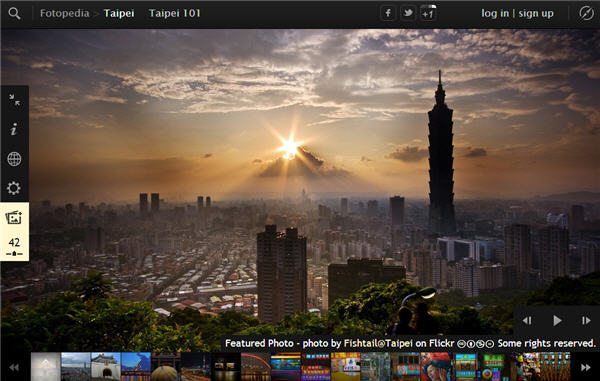This screenshot has width=600, height=381.
Task: Click the sign up link
Action: pos(536,14)
